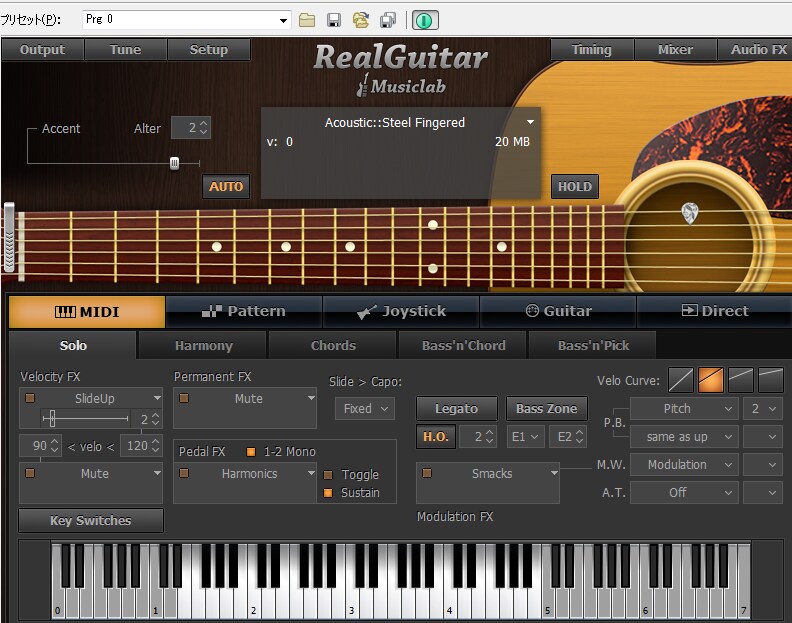
Task: Select the fourth Velo Curve shape
Action: coord(771,380)
